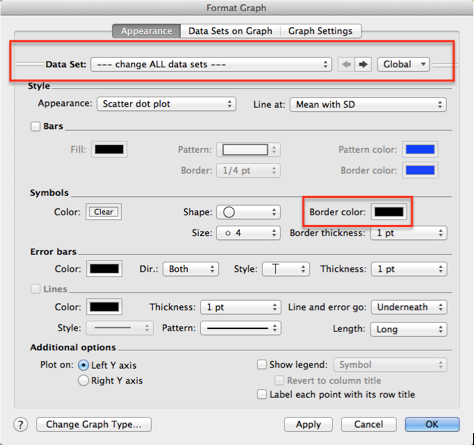475x446 pixels.
Task: Open the Bars Pattern dropdown
Action: 248,150
